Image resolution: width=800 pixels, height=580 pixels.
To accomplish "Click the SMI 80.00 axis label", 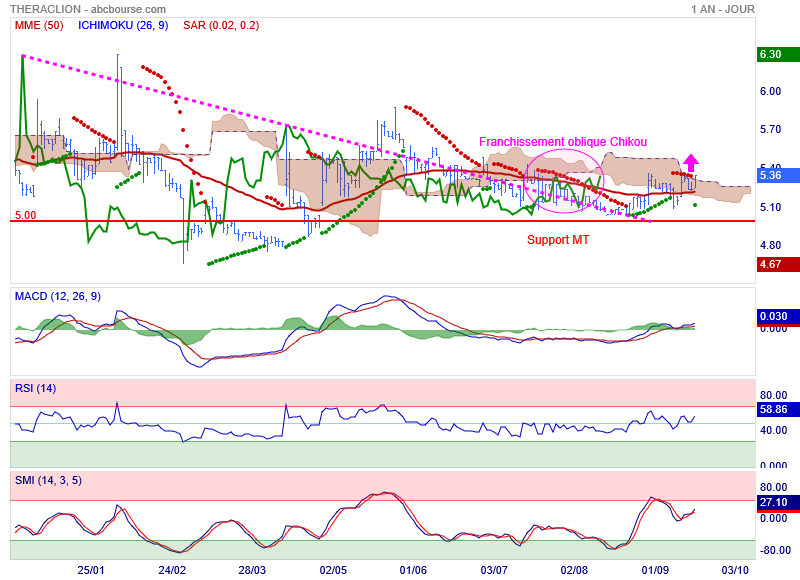I will (x=773, y=487).
